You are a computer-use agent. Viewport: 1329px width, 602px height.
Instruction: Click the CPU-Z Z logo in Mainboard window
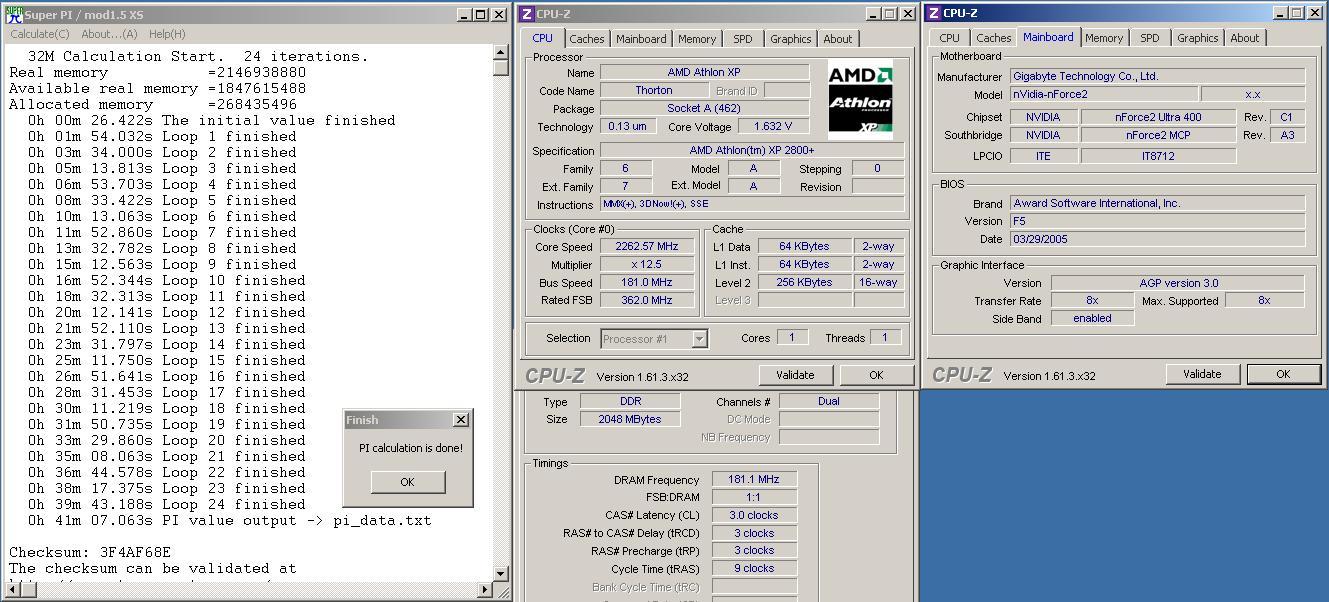click(933, 13)
